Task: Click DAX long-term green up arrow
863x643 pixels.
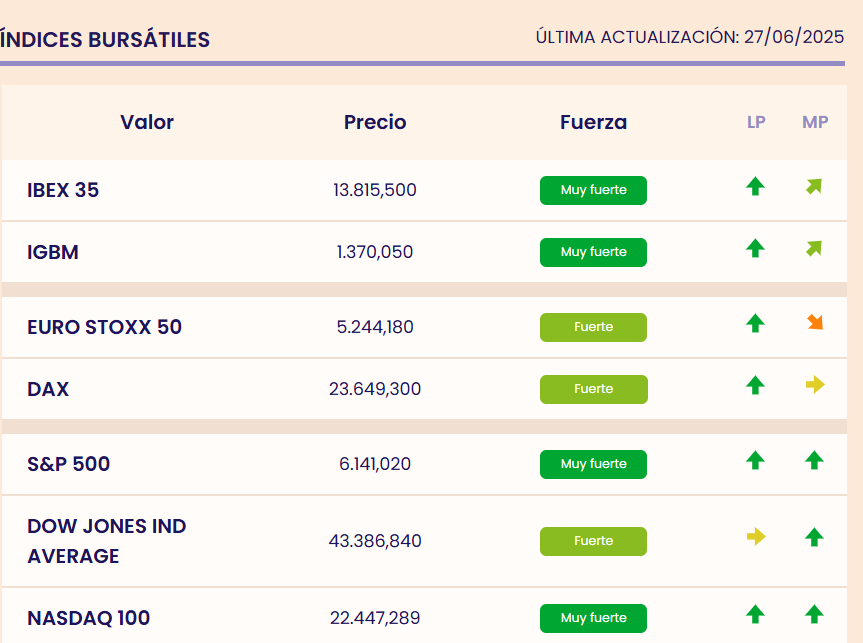Action: click(756, 385)
